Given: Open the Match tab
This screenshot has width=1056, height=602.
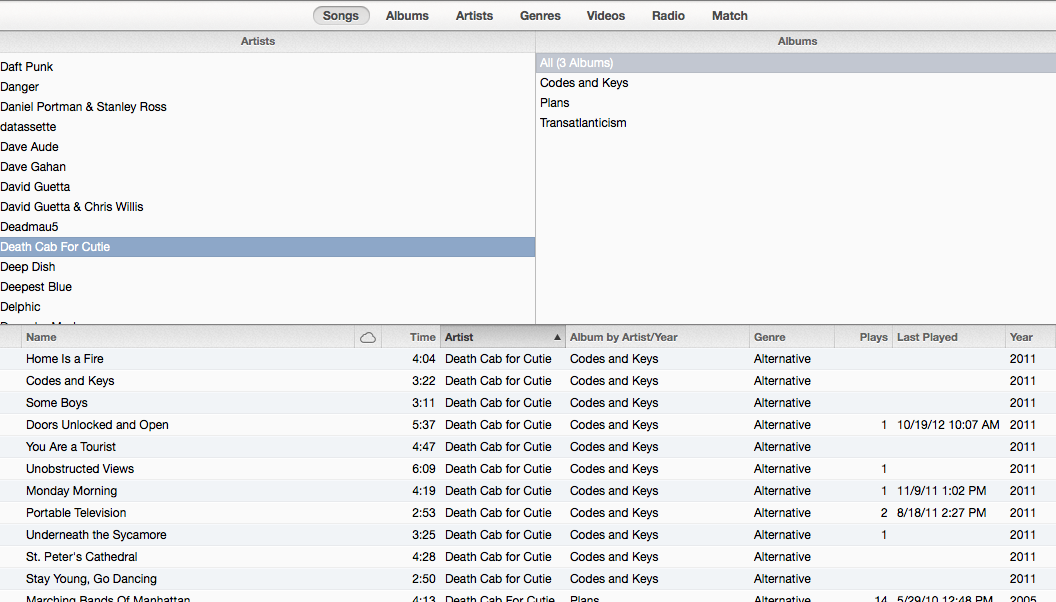Looking at the screenshot, I should [x=729, y=15].
